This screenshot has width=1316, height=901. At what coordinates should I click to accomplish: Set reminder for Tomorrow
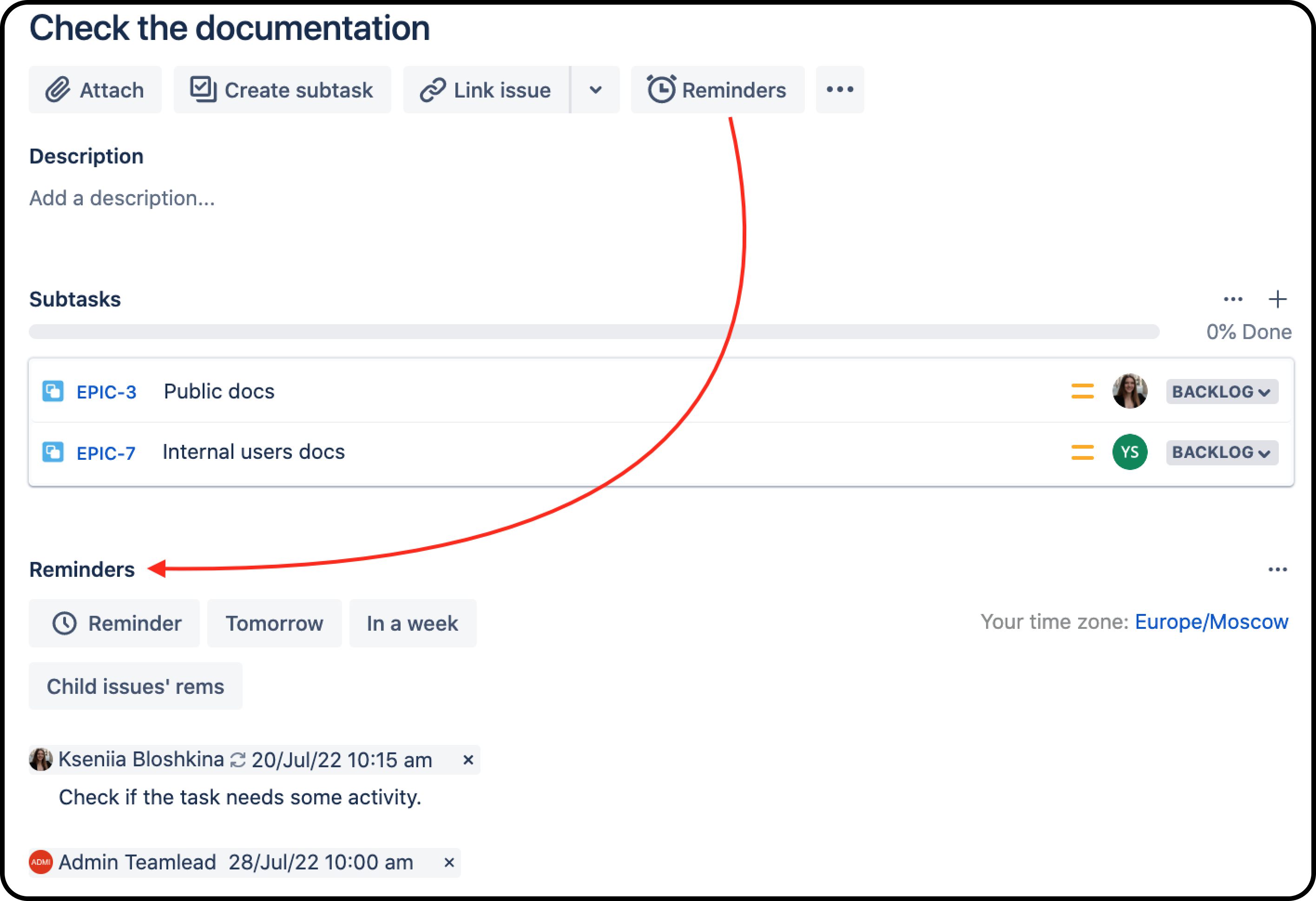pos(274,623)
